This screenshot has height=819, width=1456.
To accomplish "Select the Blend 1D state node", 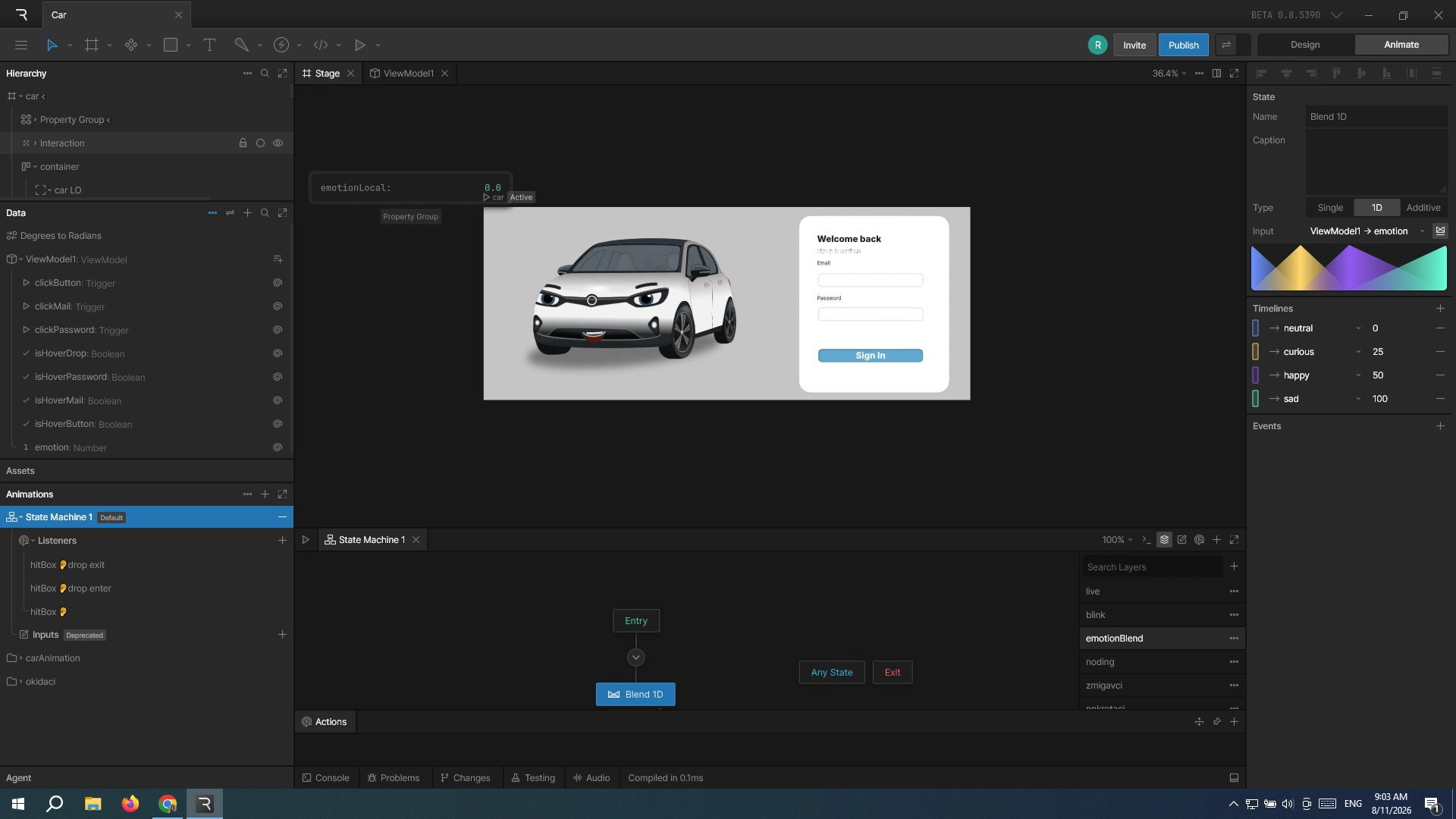I will pos(635,695).
